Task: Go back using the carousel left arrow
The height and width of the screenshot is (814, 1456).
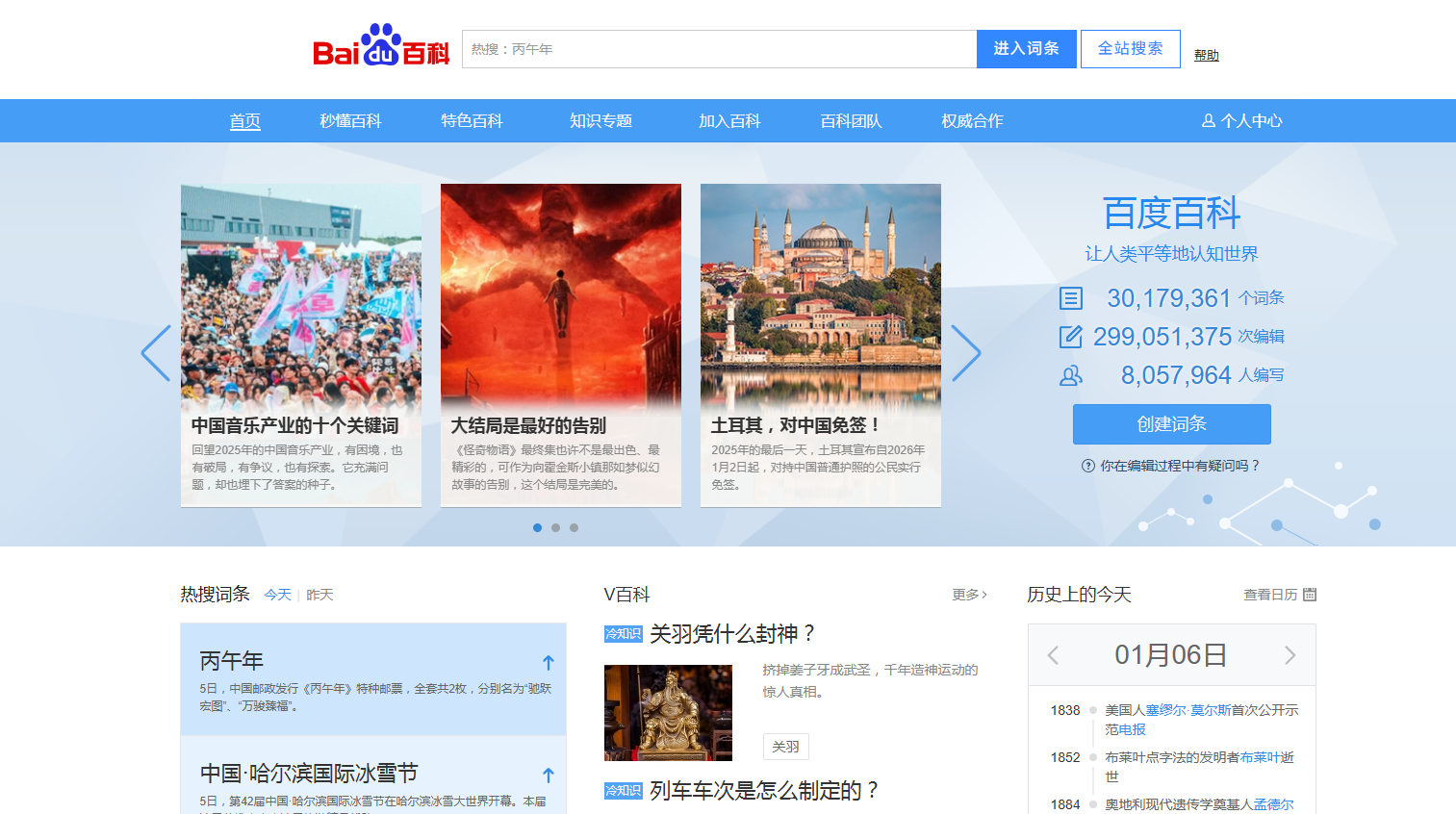Action: 157,353
